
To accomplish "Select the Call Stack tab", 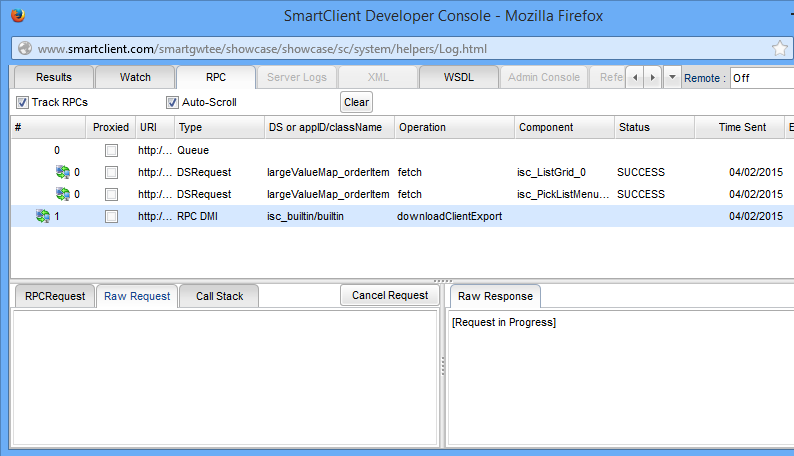I will click(x=218, y=296).
